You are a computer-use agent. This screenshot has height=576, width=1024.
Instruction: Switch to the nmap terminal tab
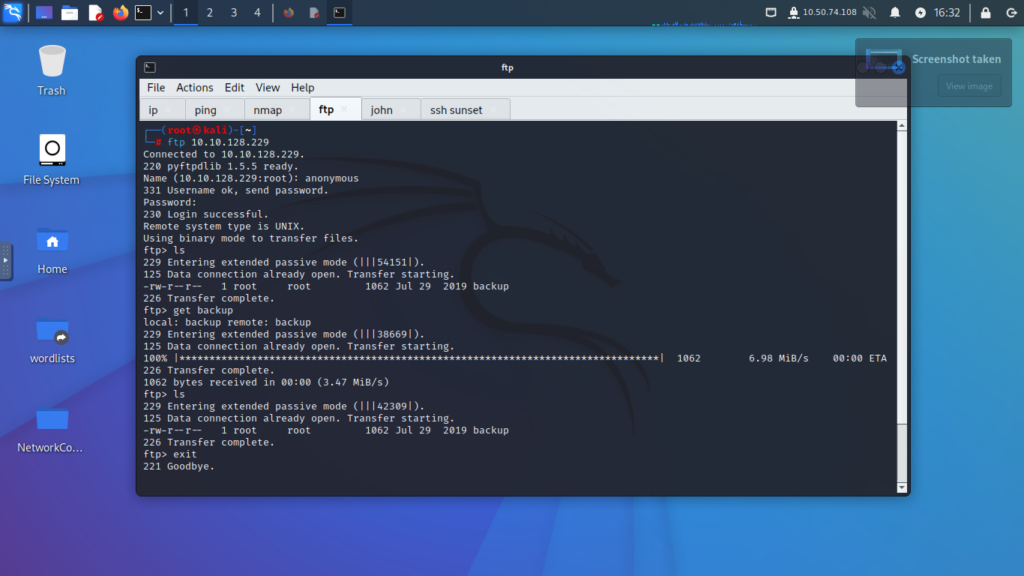coord(267,110)
